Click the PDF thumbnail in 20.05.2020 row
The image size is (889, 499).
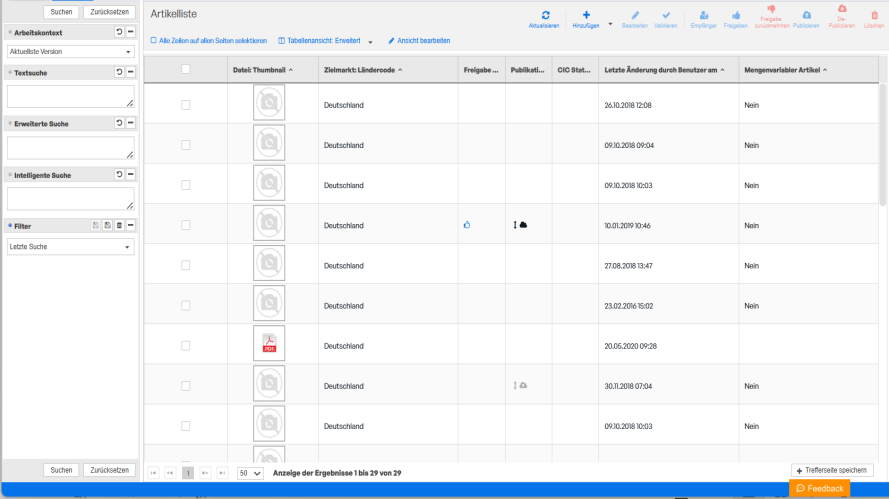pyautogui.click(x=269, y=344)
